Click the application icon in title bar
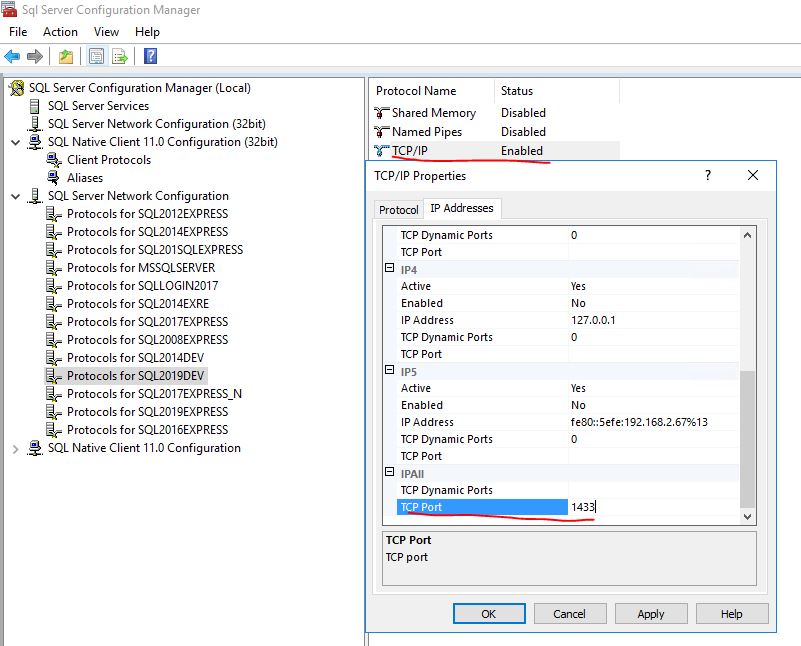The image size is (801, 646). [x=9, y=9]
